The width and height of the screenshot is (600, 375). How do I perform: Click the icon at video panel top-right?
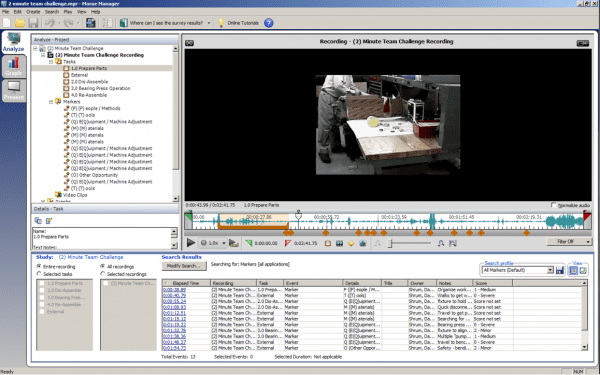point(583,43)
